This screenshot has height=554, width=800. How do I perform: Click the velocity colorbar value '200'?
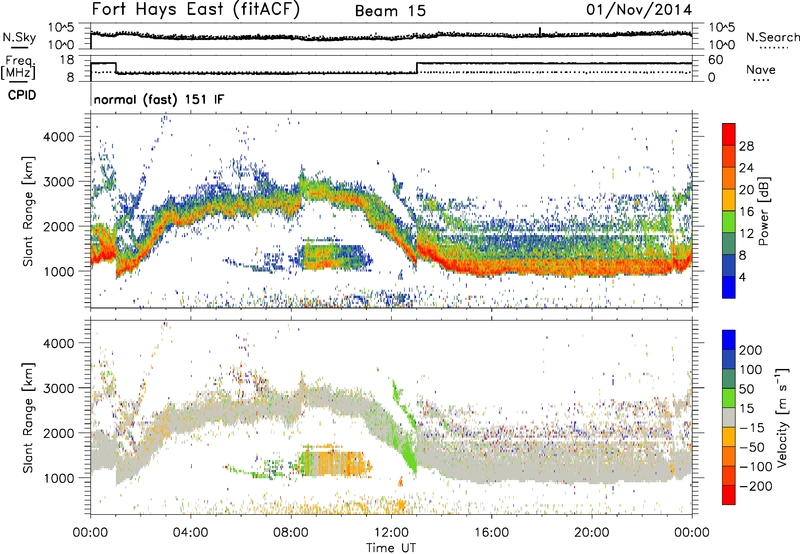[x=750, y=350]
